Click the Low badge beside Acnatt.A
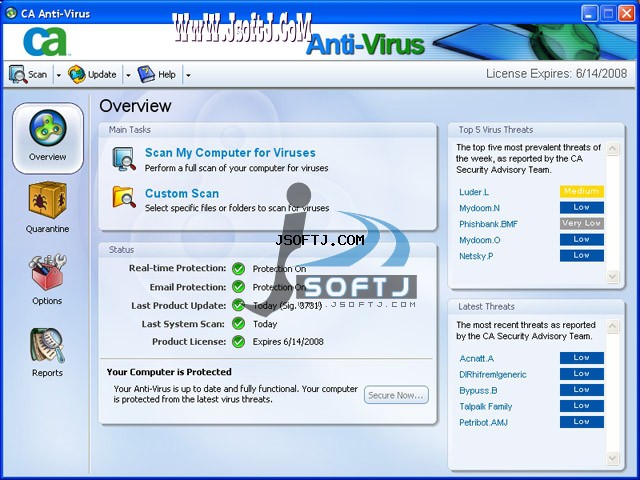Image resolution: width=640 pixels, height=480 pixels. (x=582, y=358)
